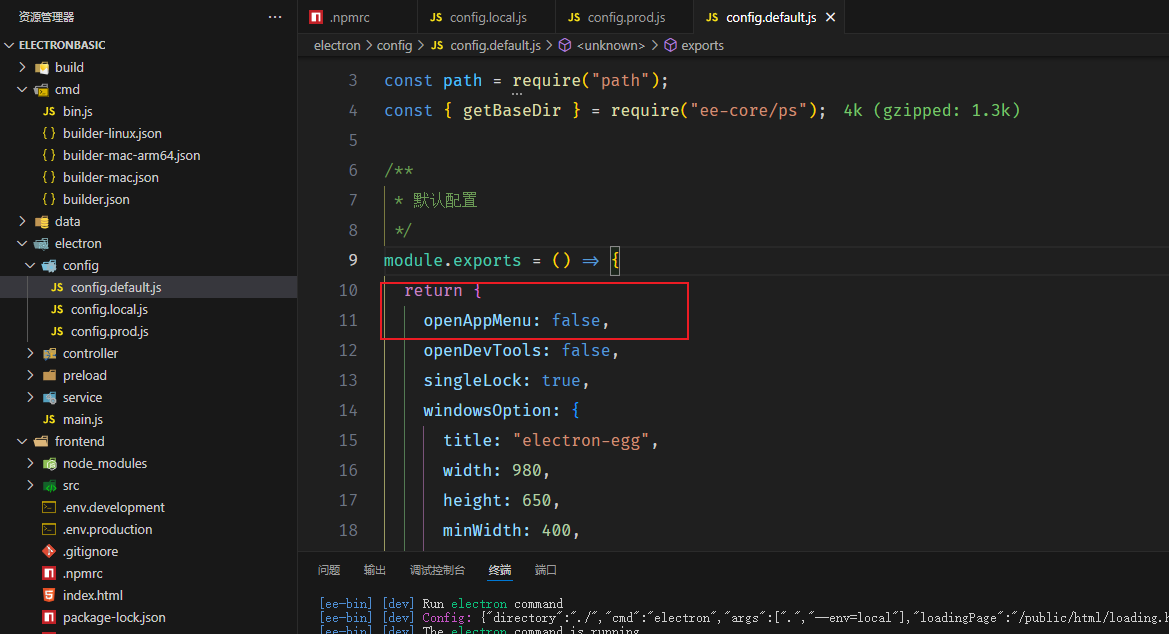Click <unknown> symbol in the breadcrumb
Viewport: 1169px width, 634px height.
(611, 45)
